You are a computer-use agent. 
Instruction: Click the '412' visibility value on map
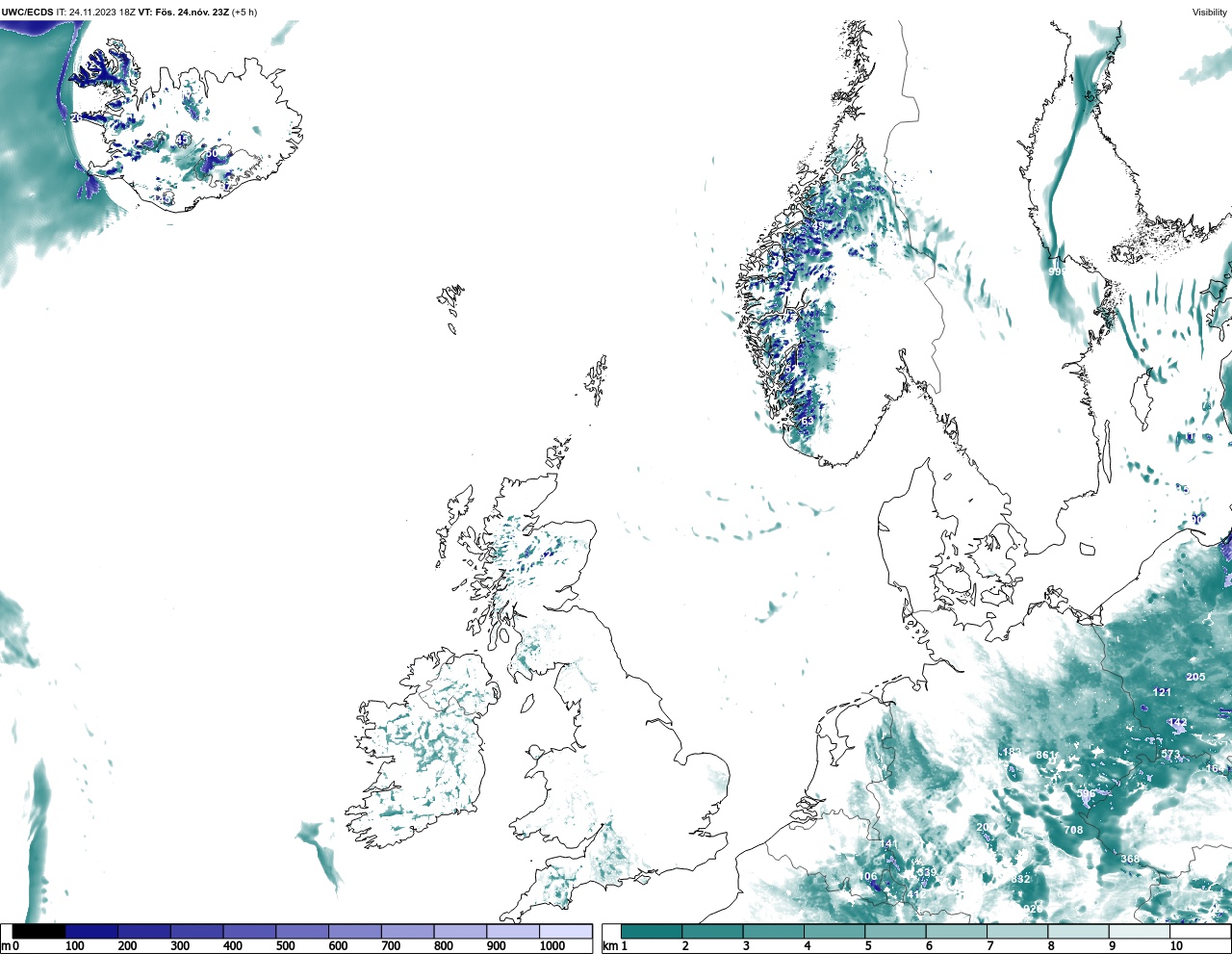(916, 894)
